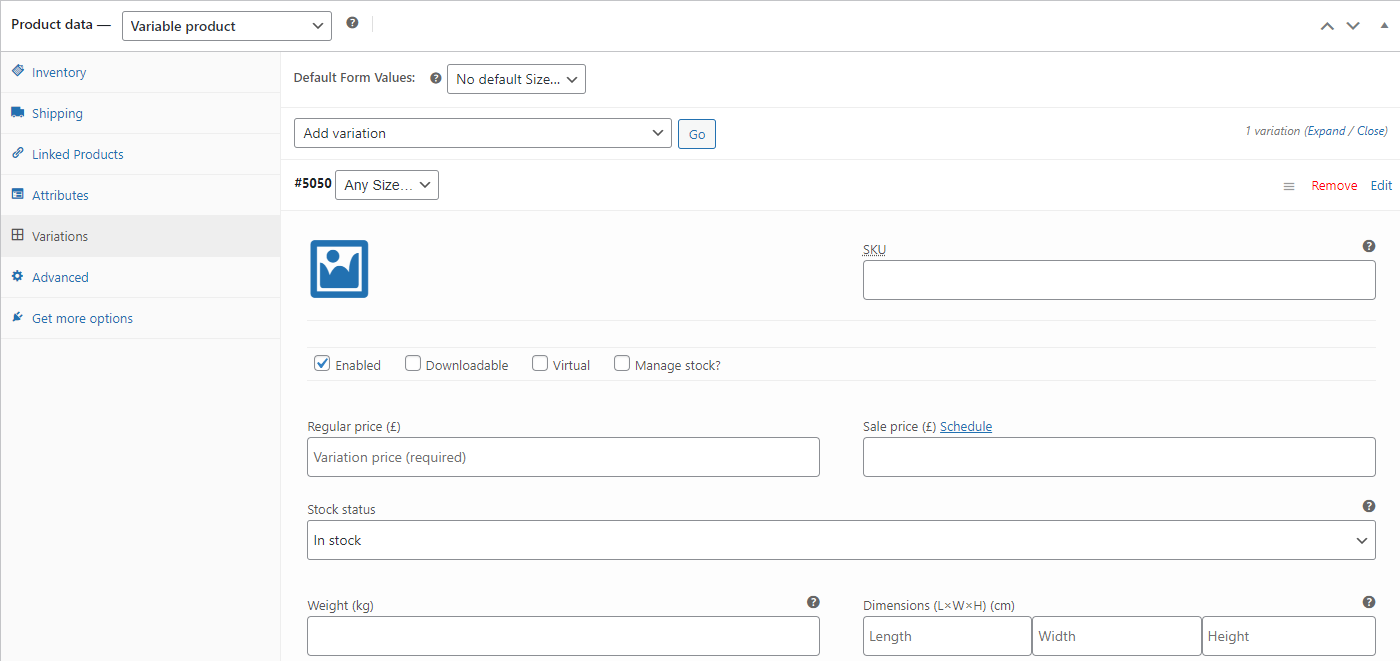Screen dimensions: 1400x661
Task: Open the Attributes tab
Action: (x=60, y=196)
